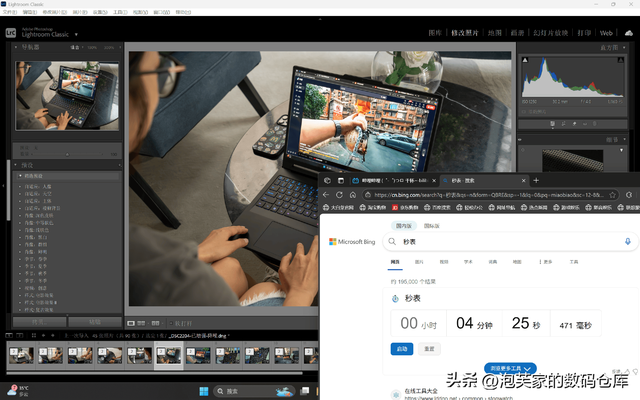
Task: Switch Bing to 国内版
Action: coord(404,226)
